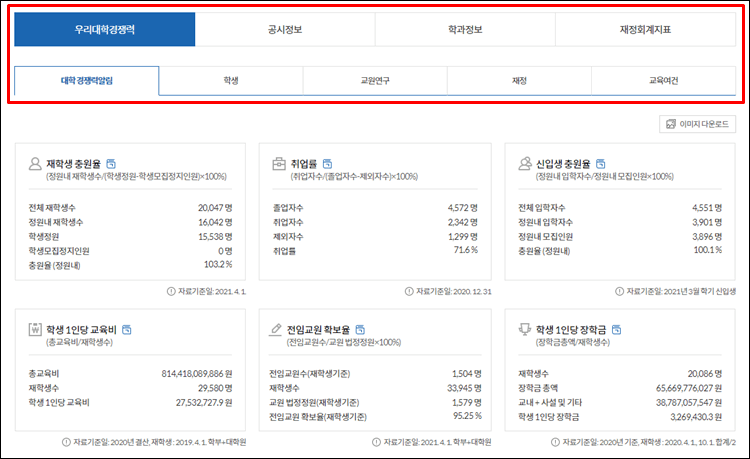Click the 학생 1인당 교육비 card title

coord(81,329)
